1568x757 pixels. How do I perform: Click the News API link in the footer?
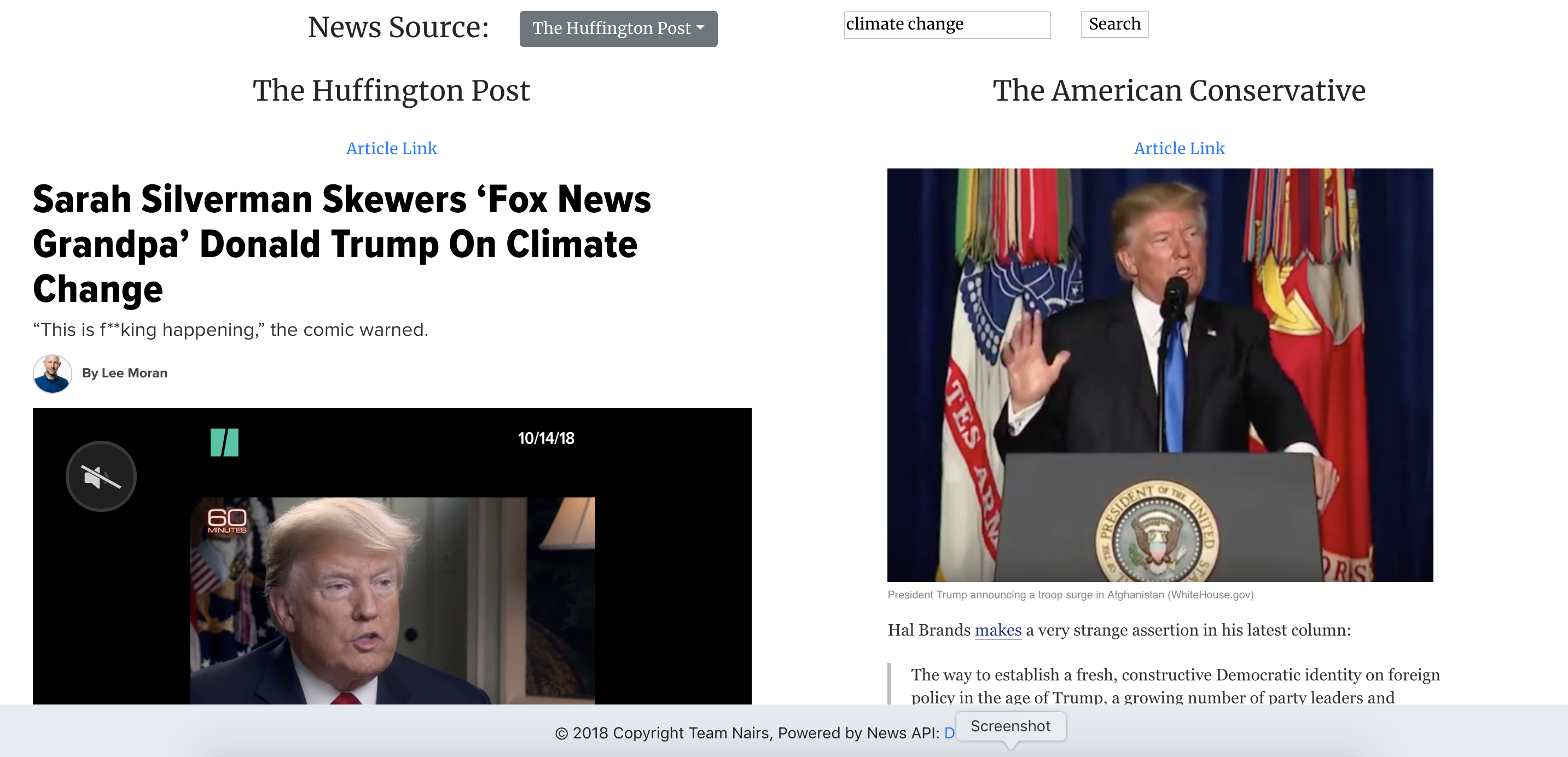[x=949, y=733]
